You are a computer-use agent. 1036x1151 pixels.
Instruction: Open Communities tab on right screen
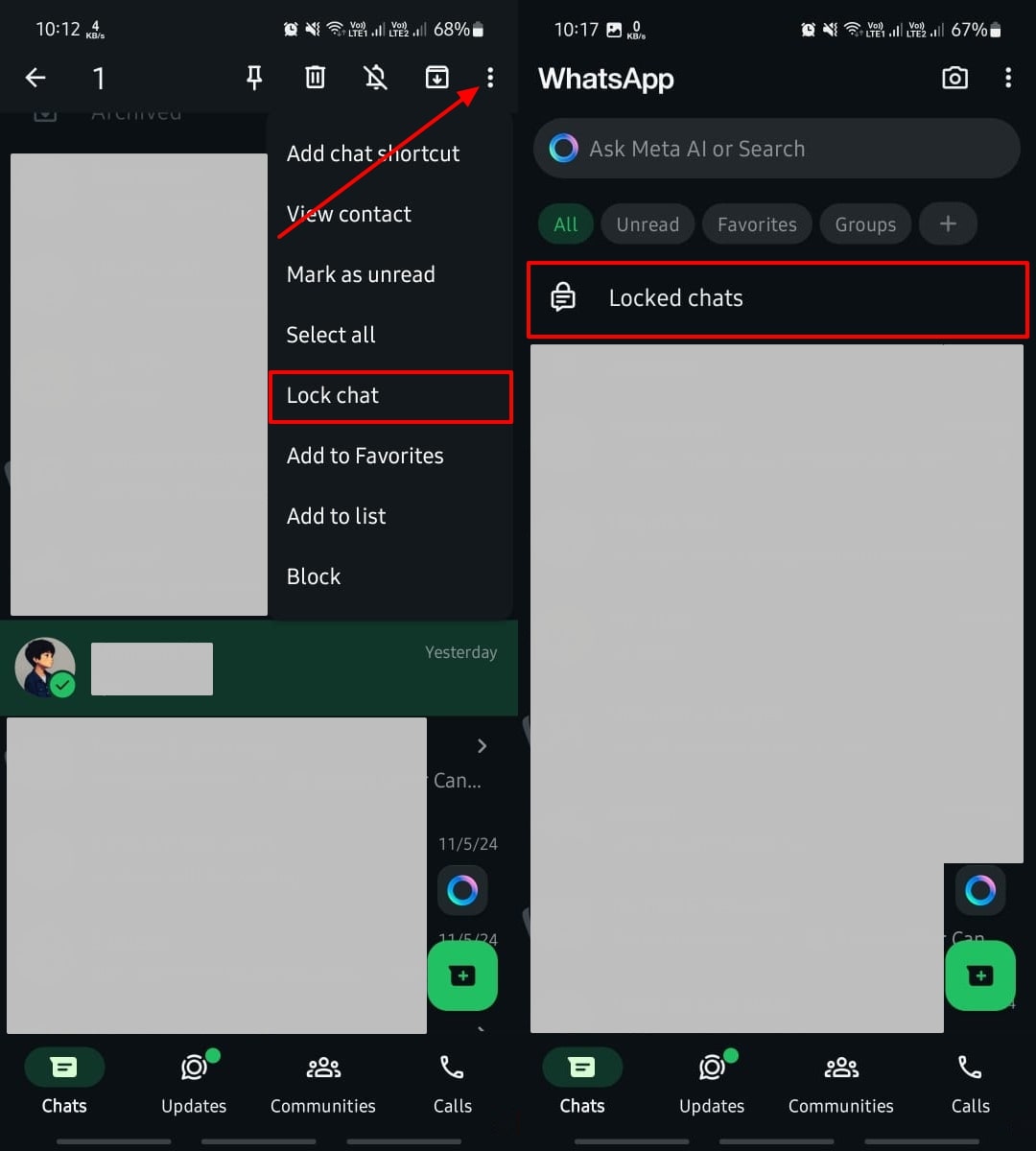[x=841, y=1084]
